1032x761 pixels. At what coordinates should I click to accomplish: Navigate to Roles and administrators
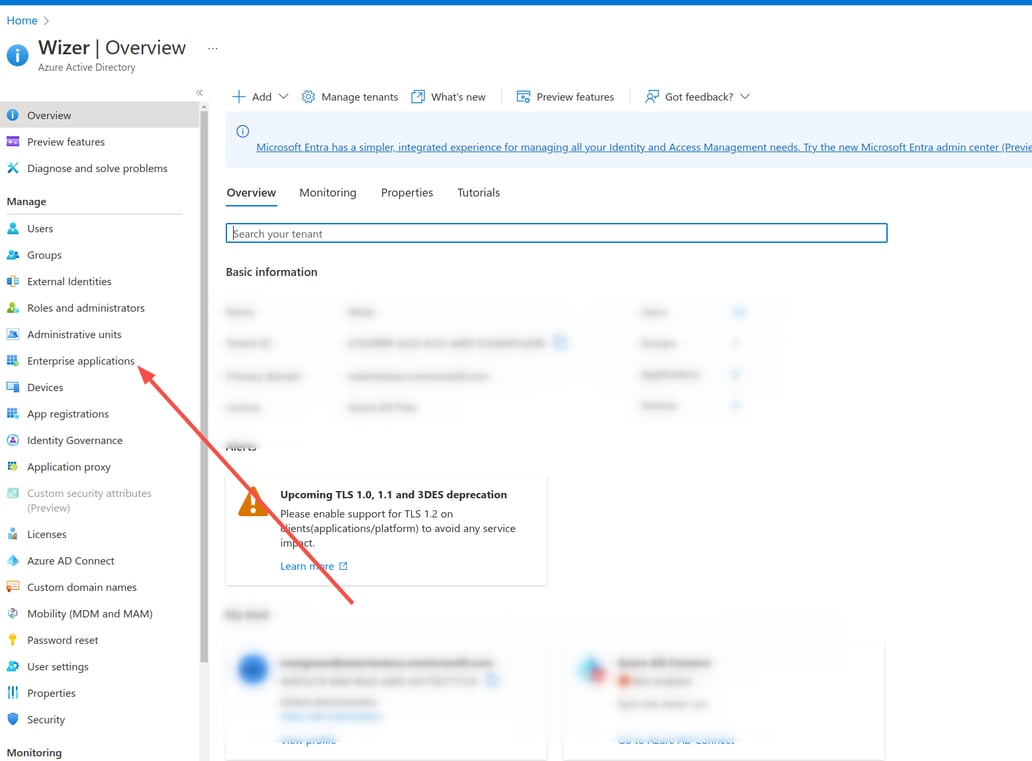coord(85,307)
